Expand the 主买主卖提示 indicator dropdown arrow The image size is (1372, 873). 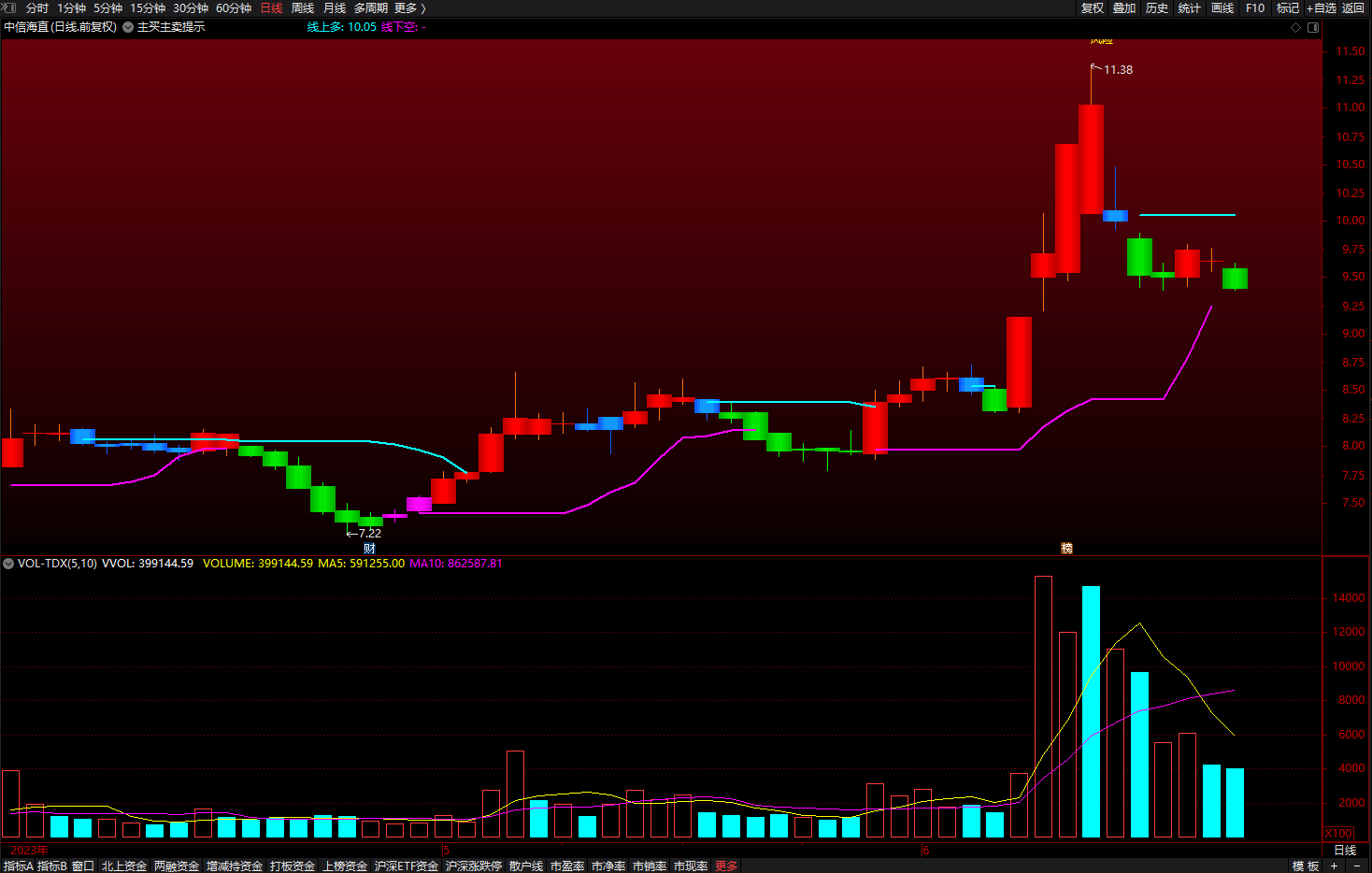coord(128,27)
